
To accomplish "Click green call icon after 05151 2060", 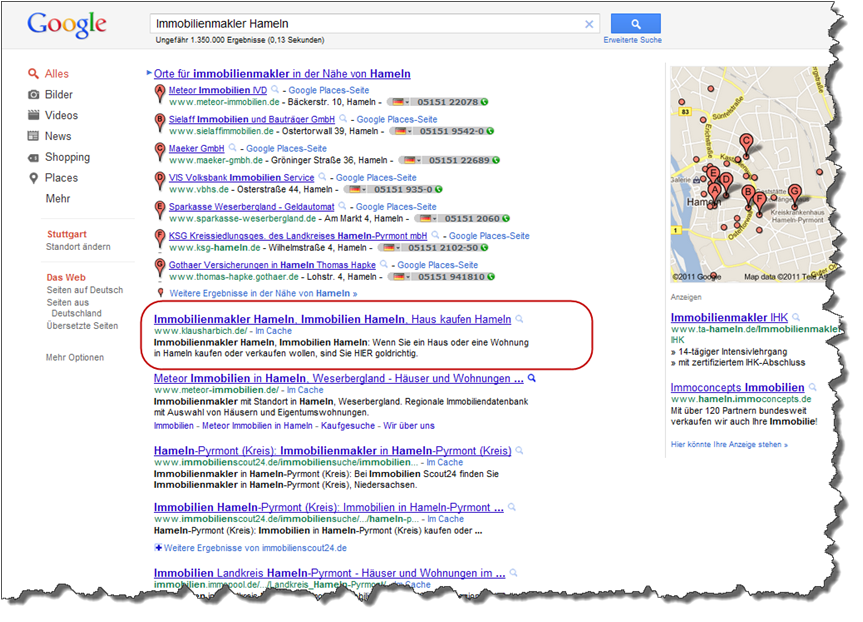I will tap(506, 219).
